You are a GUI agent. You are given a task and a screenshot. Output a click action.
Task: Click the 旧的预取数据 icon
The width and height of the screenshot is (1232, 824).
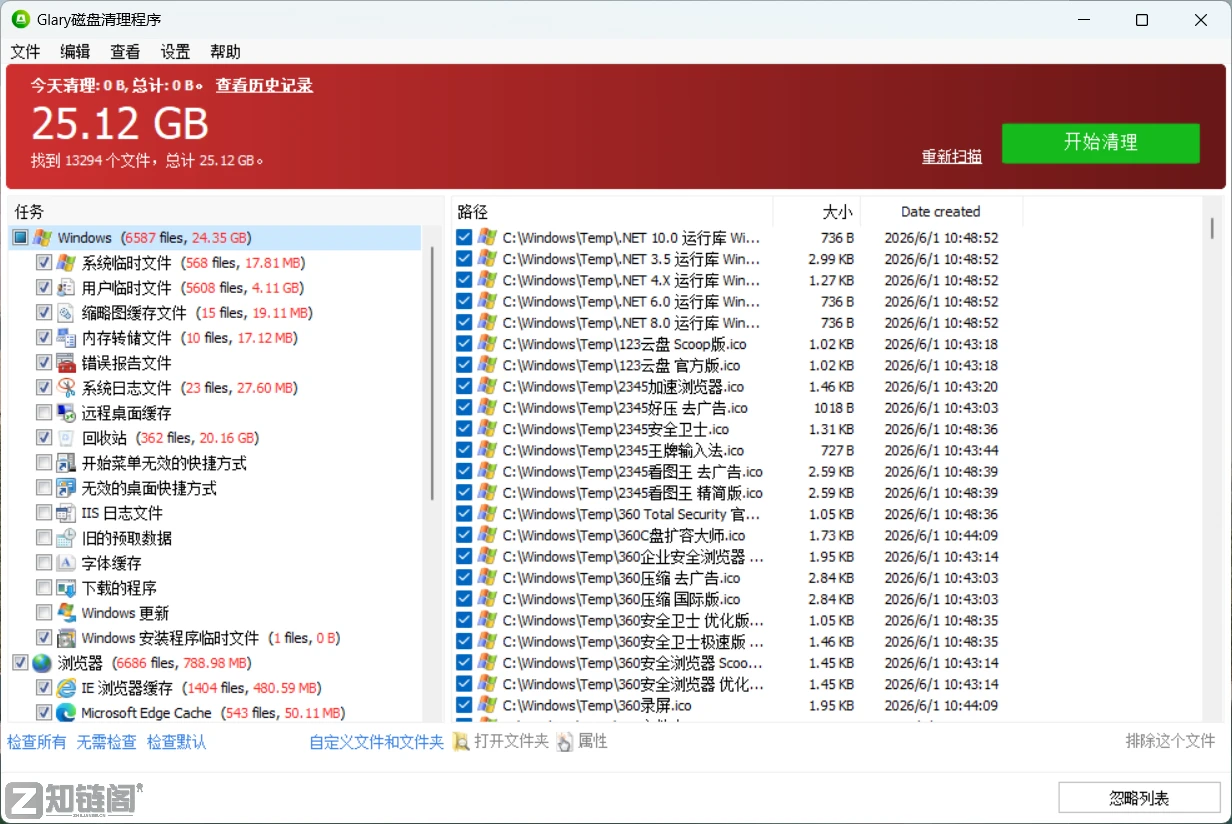(66, 538)
